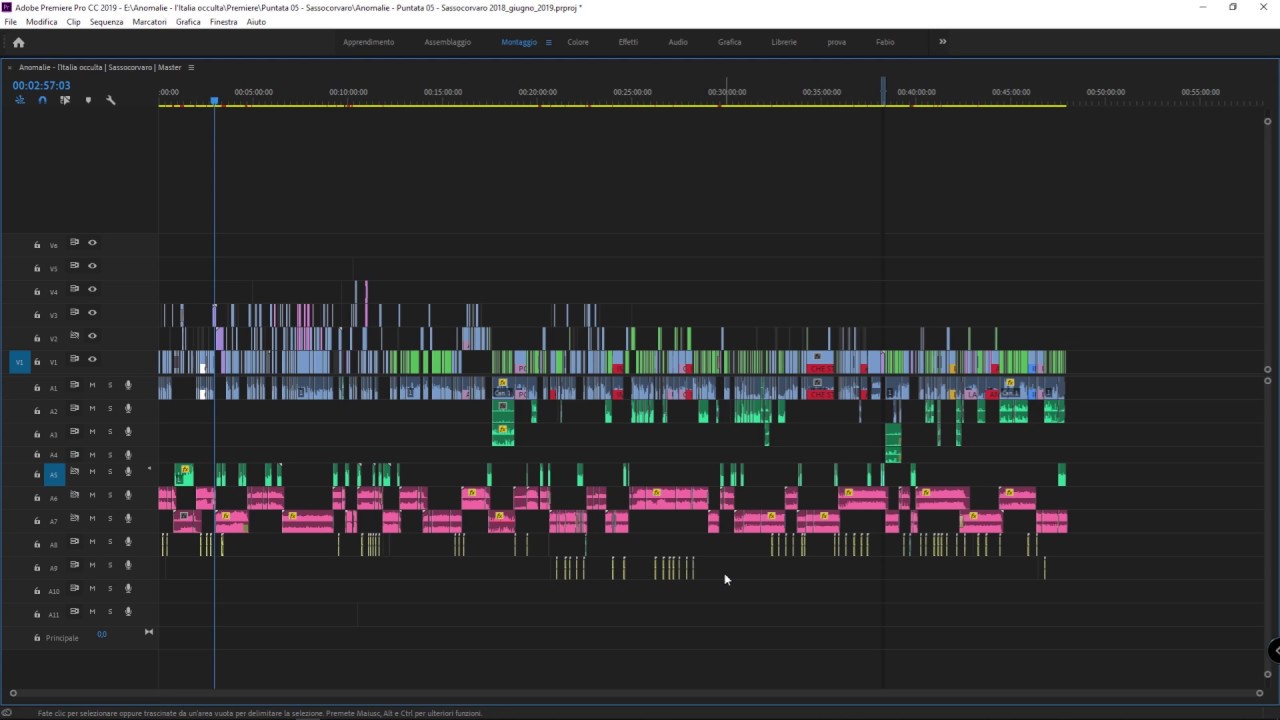Click the horizontal zoom scrollbar's right handle
1280x720 pixels.
tap(1259, 693)
